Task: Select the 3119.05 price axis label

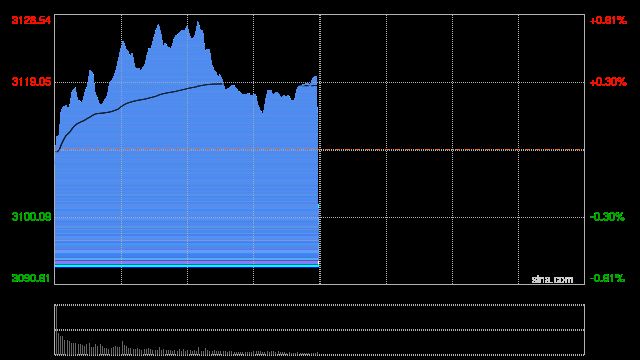Action: click(31, 82)
